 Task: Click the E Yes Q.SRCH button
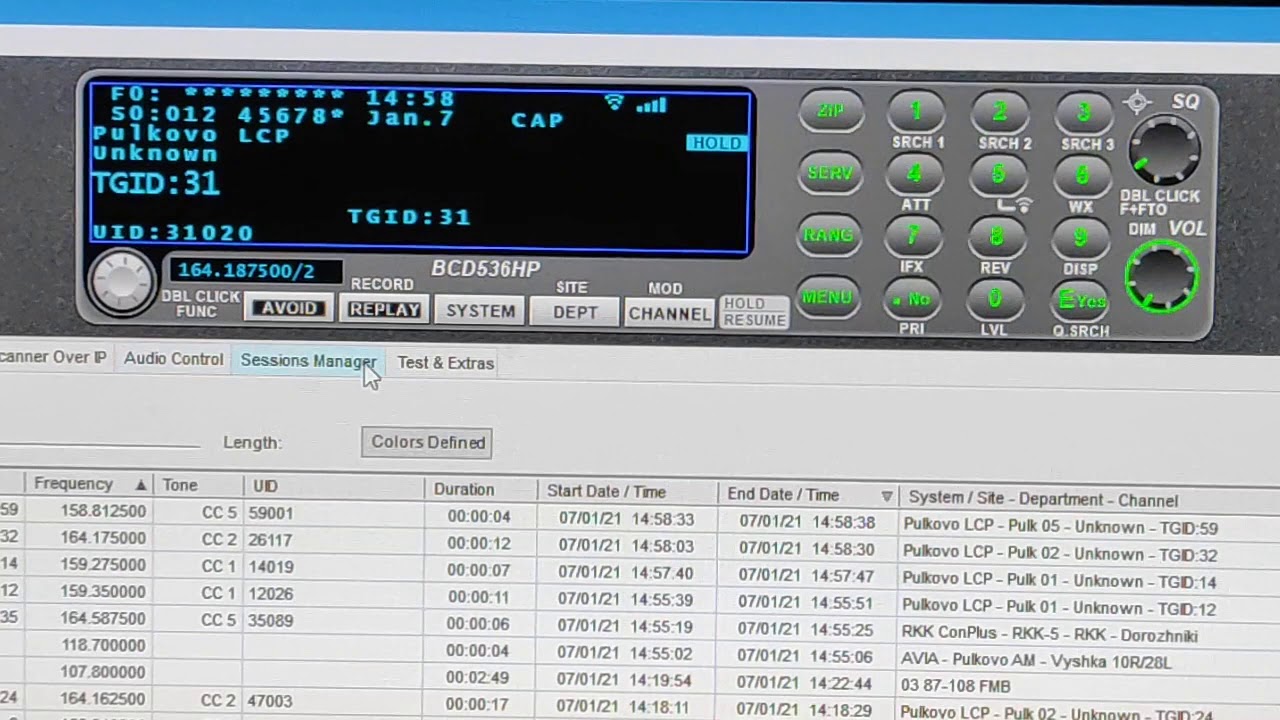1080,301
